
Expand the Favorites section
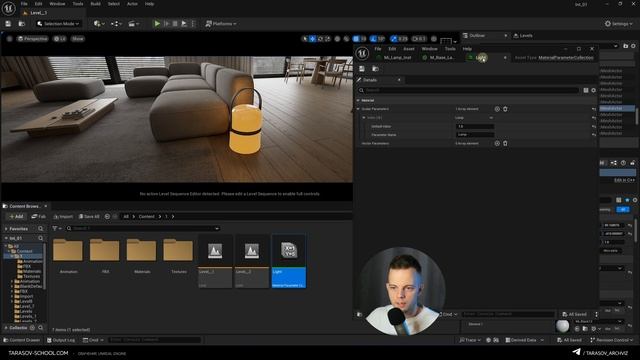(6, 229)
